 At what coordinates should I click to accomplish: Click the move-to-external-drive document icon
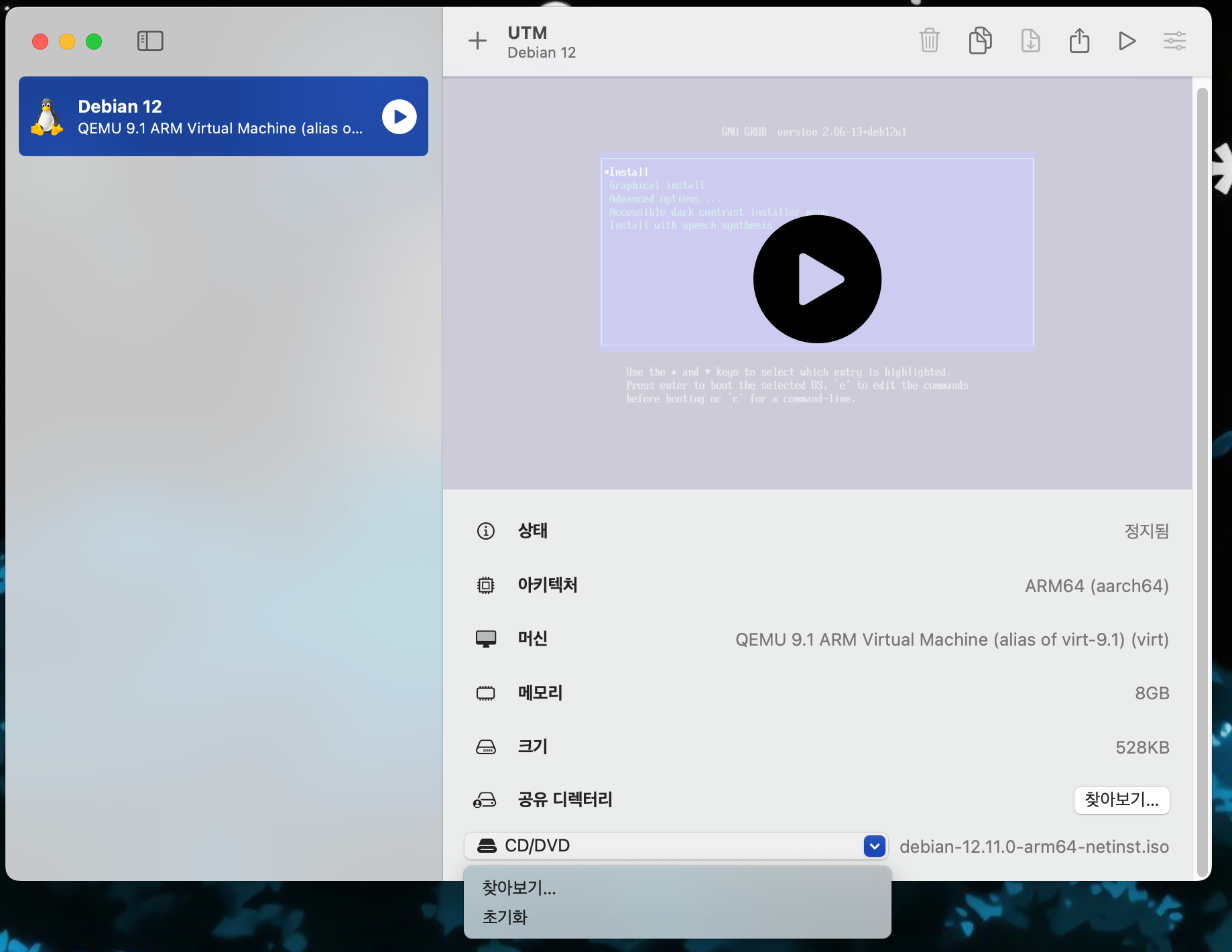point(1030,41)
